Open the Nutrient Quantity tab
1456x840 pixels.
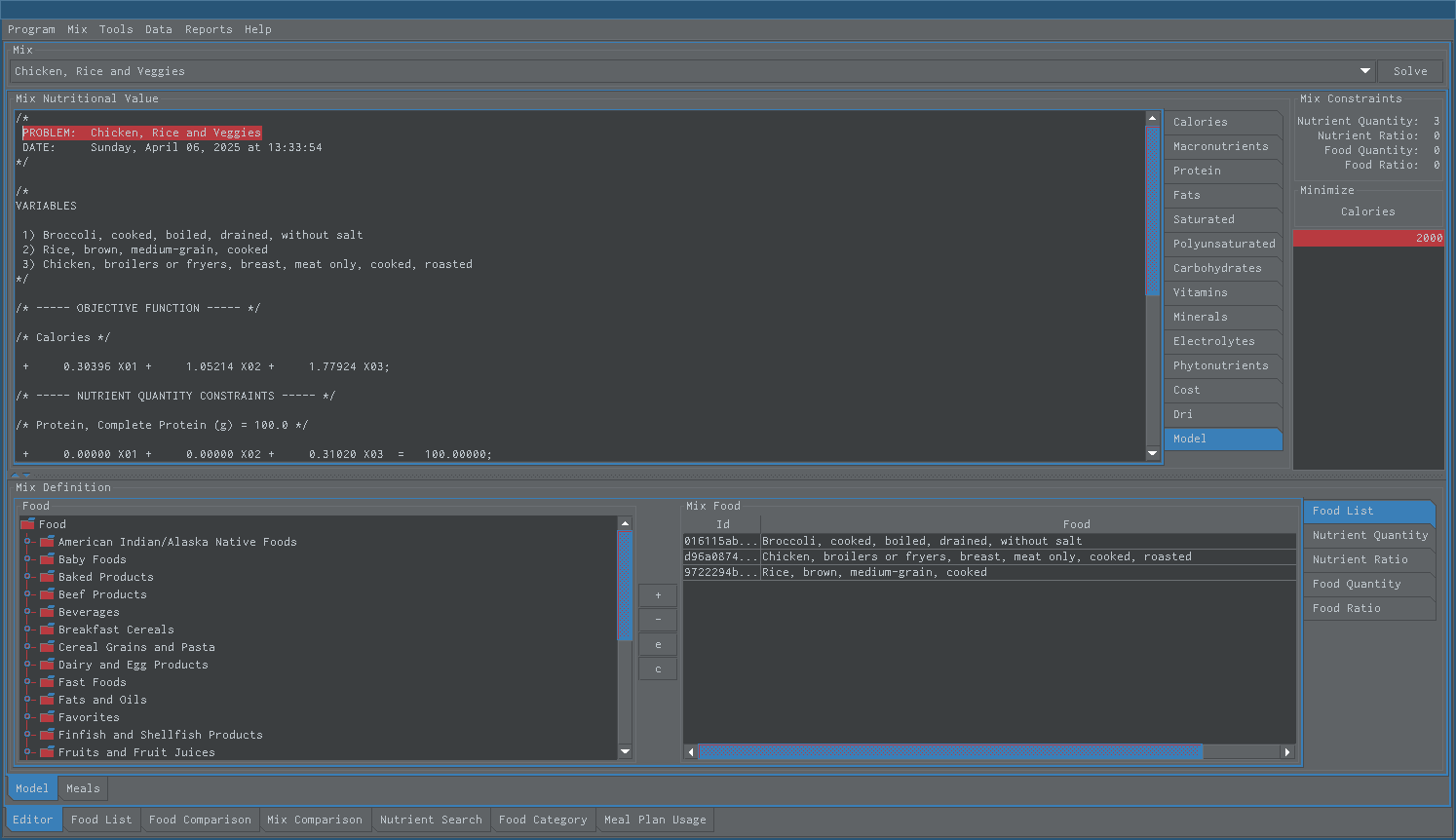tap(1369, 535)
